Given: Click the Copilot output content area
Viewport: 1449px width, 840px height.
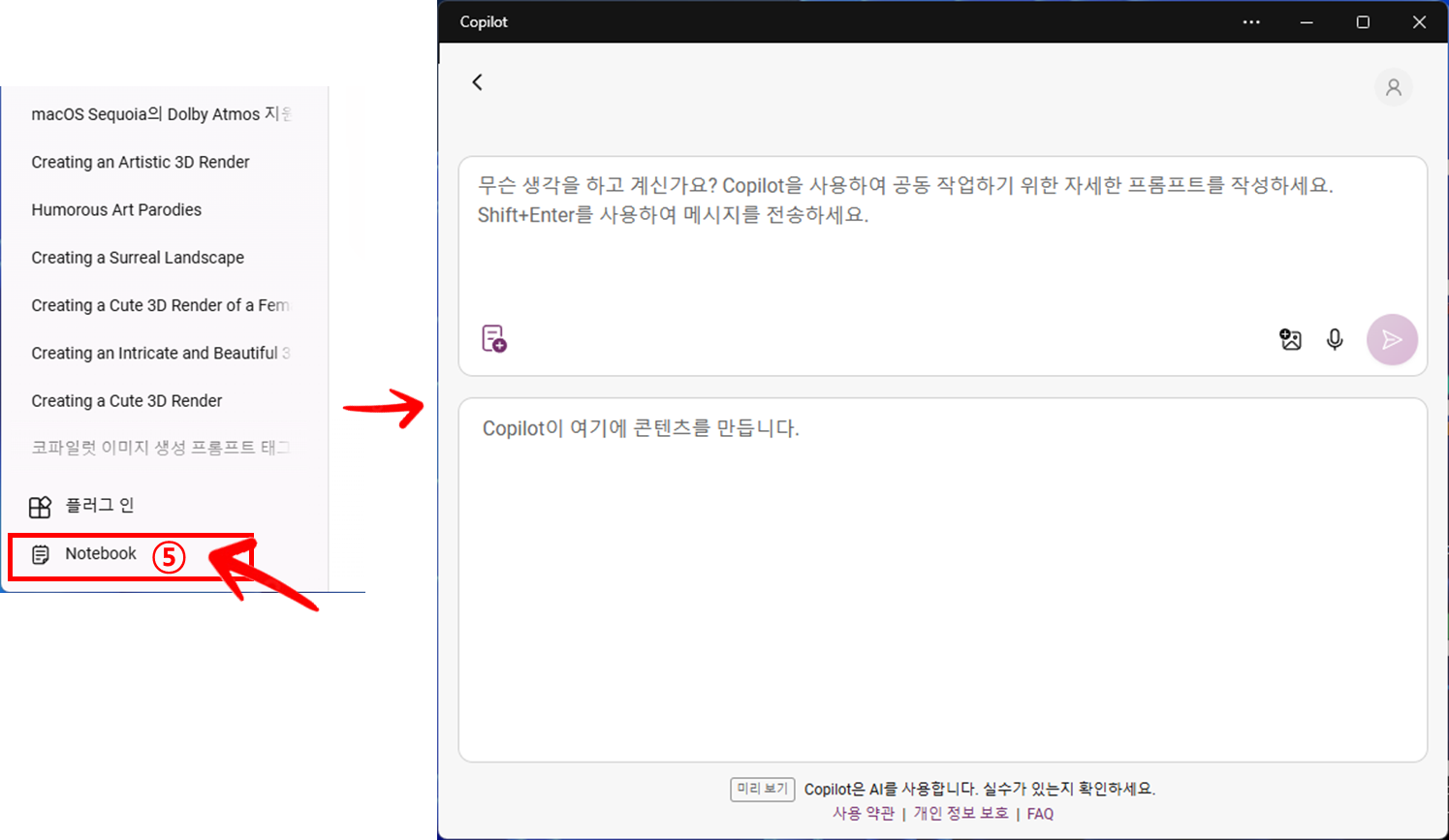Looking at the screenshot, I should [x=942, y=579].
